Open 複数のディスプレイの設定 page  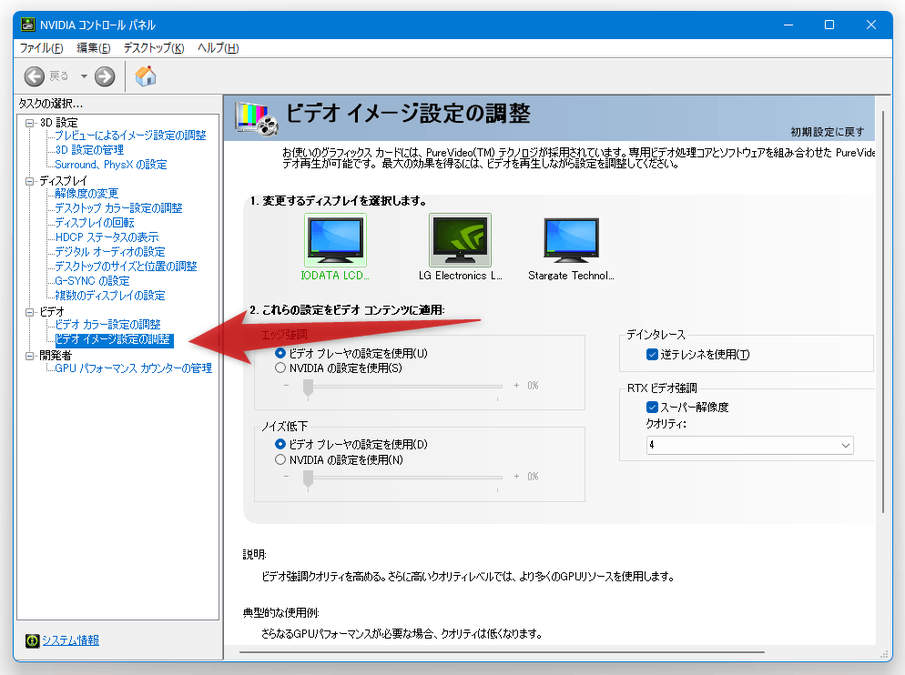110,295
